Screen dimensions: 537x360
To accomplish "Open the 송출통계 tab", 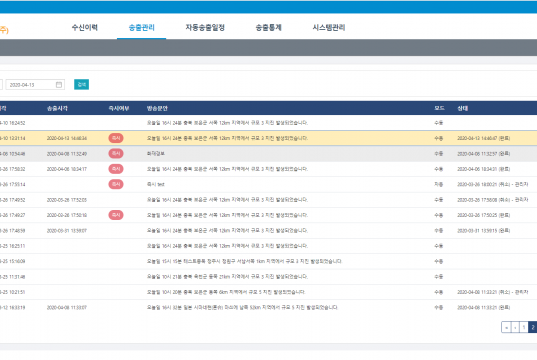I will point(268,27).
